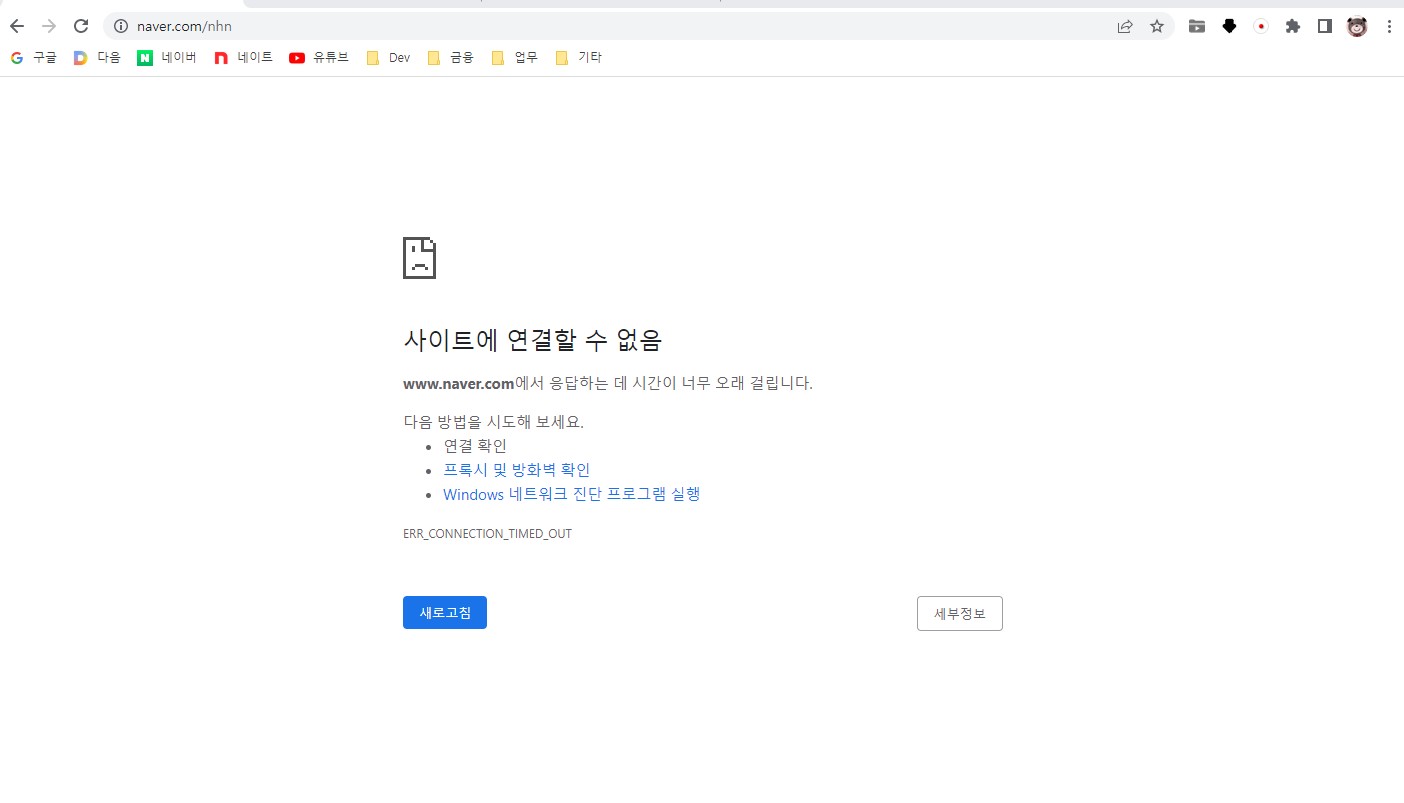1404x803 pixels.
Task: Click the forward navigation arrow
Action: [x=49, y=26]
